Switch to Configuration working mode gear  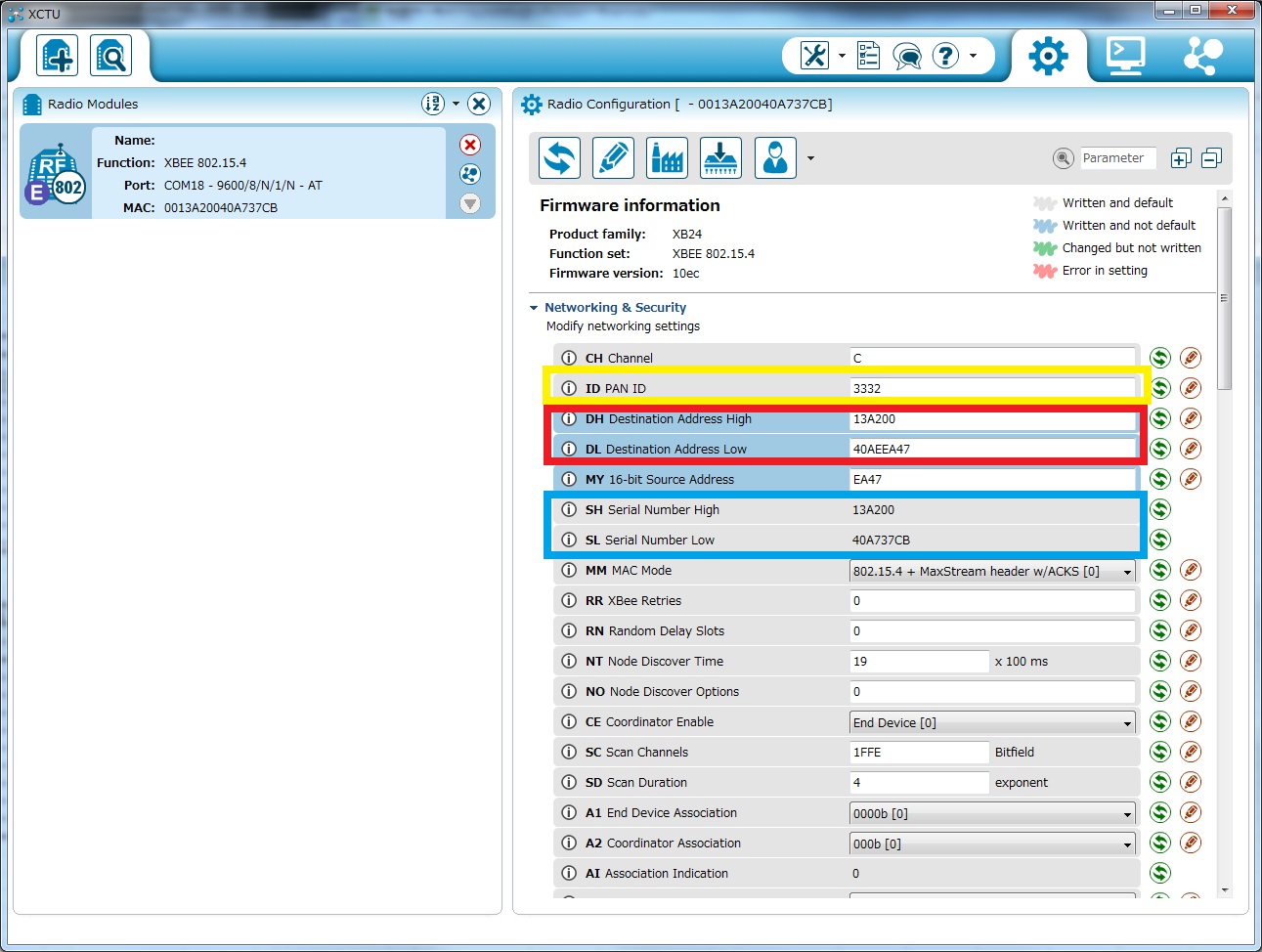tap(1048, 56)
